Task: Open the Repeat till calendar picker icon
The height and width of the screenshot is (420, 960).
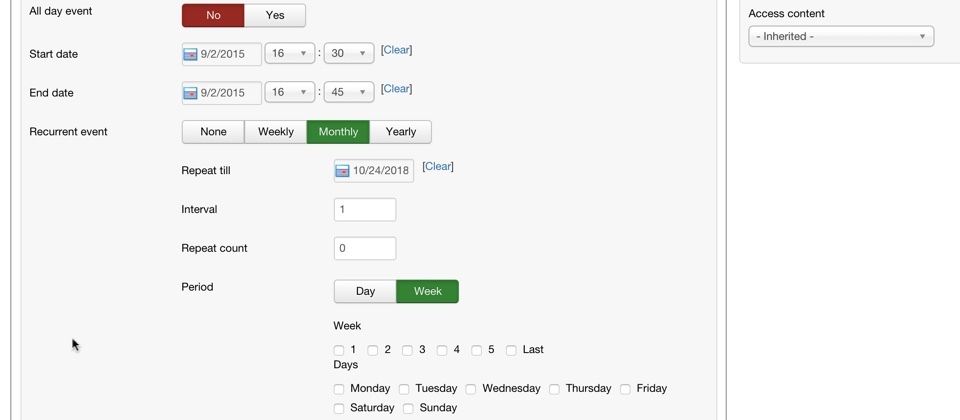Action: tap(342, 171)
